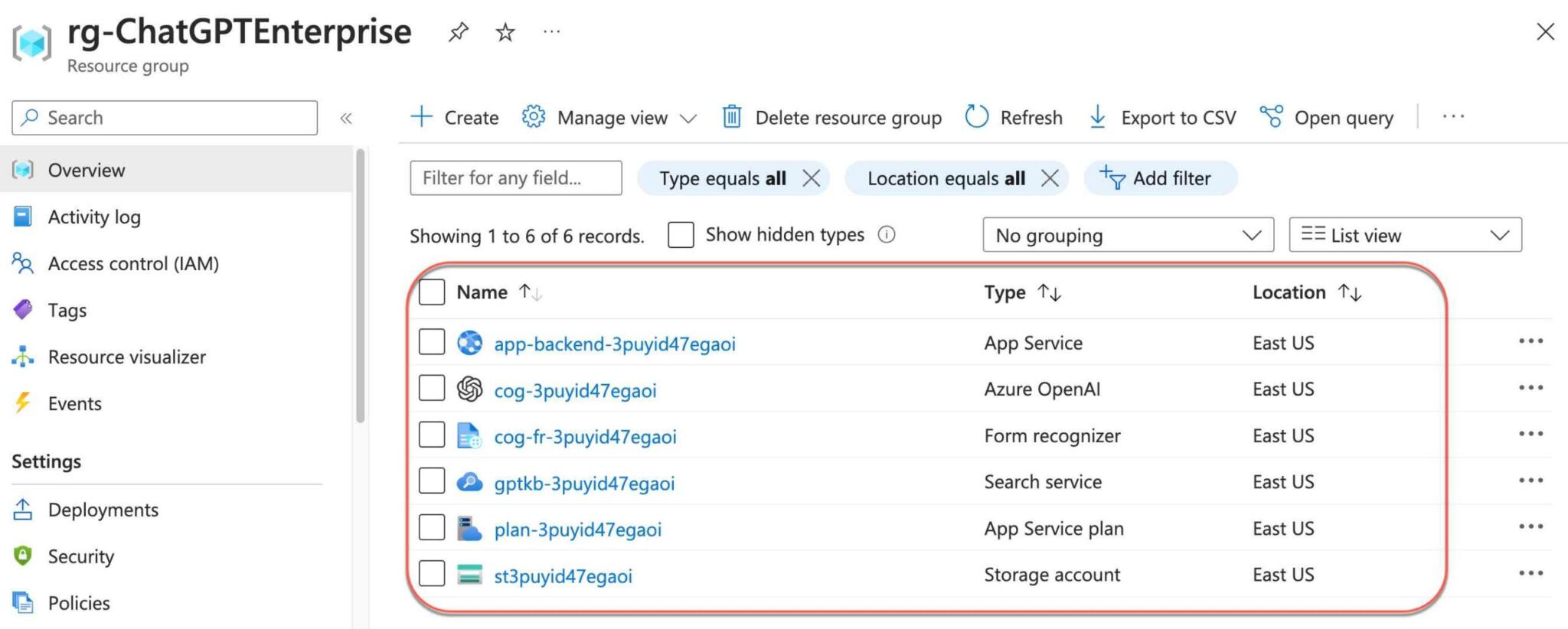Open app-backend-3puyid47egaoi resource link
The image size is (1568, 629).
click(x=615, y=344)
